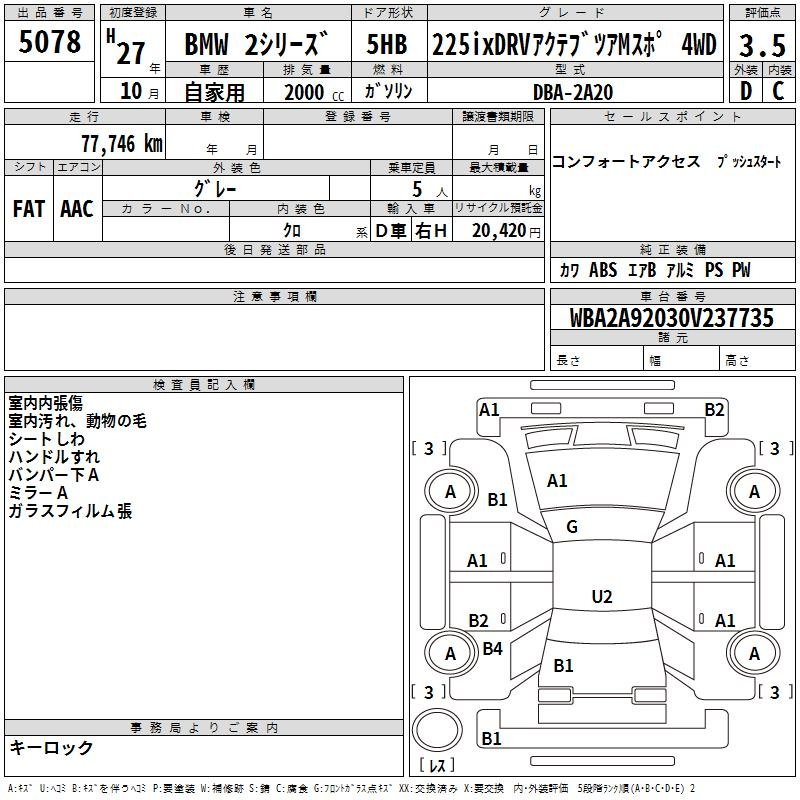This screenshot has height=800, width=800.
Task: Click lot number 5078
Action: click(49, 41)
